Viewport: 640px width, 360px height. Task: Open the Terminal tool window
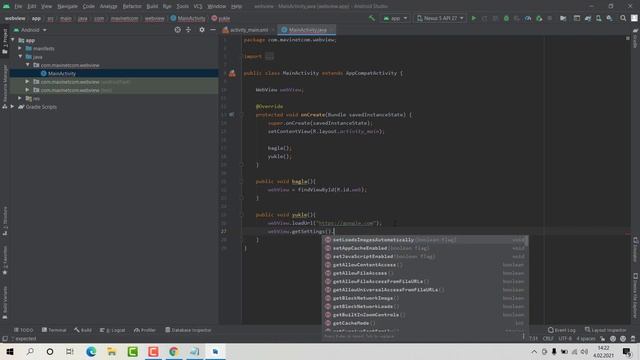54,330
